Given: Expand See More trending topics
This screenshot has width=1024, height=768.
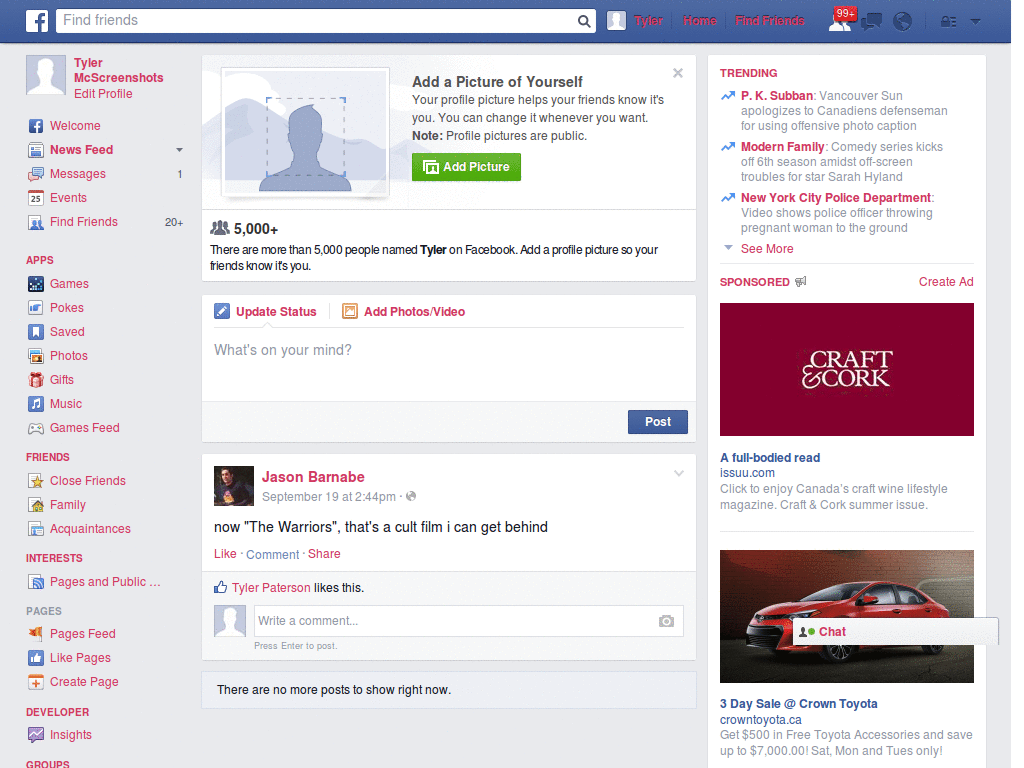Looking at the screenshot, I should coord(767,249).
